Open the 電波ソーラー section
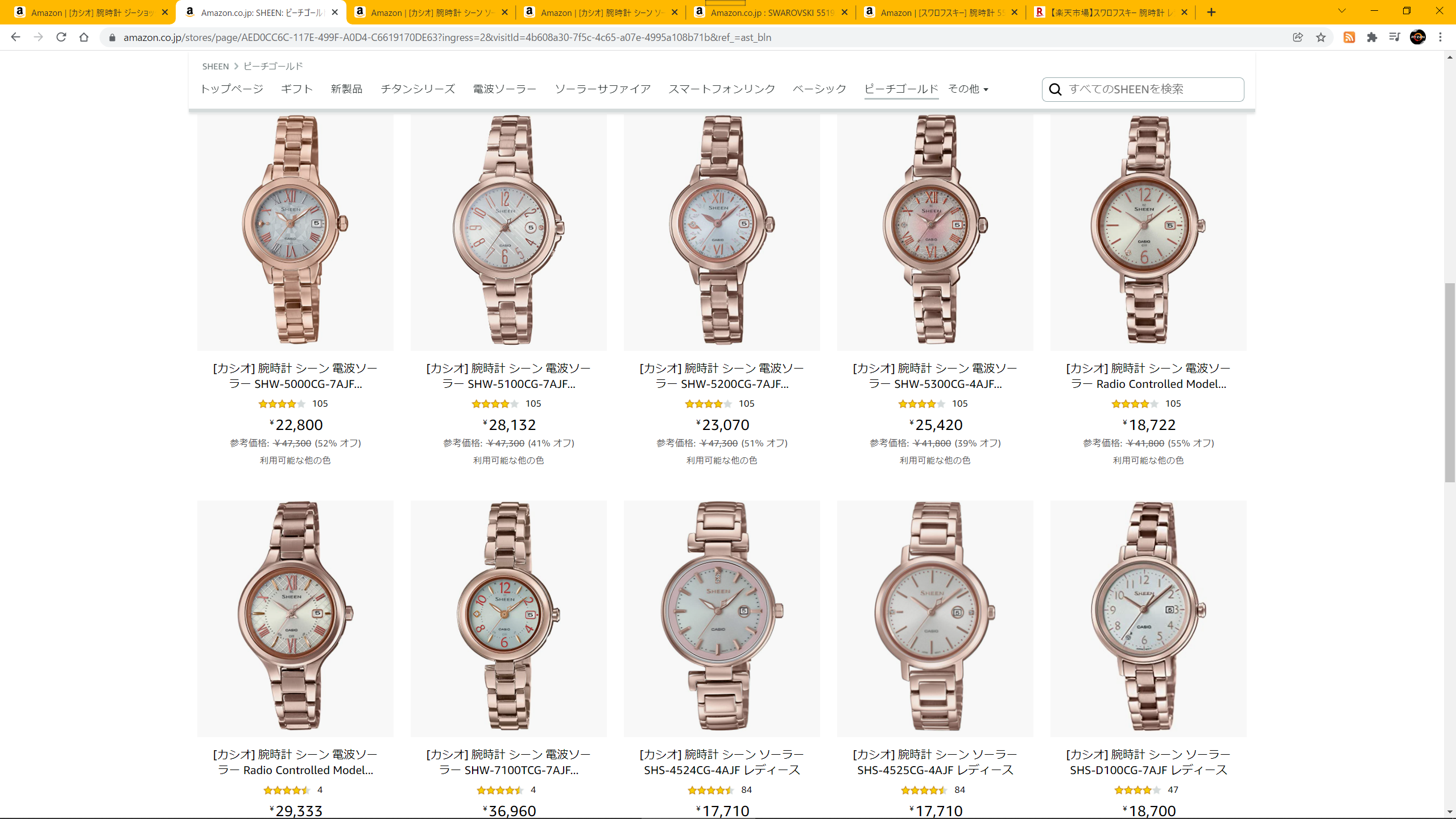The image size is (1456, 819). [x=504, y=89]
